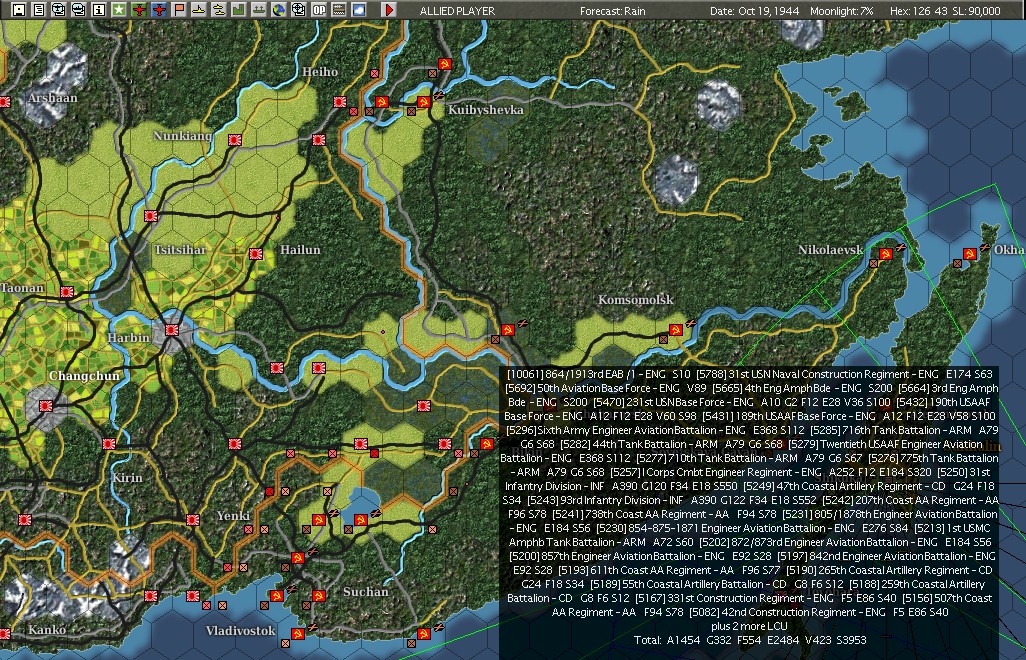The width and height of the screenshot is (1026, 660).
Task: Click the white star on green icon
Action: click(x=118, y=10)
